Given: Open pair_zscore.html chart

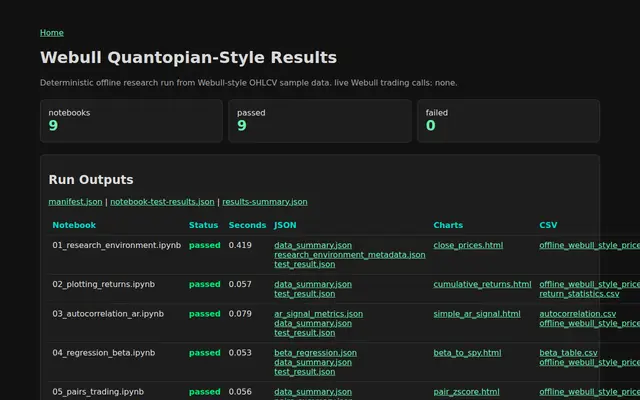Looking at the screenshot, I should [x=466, y=392].
